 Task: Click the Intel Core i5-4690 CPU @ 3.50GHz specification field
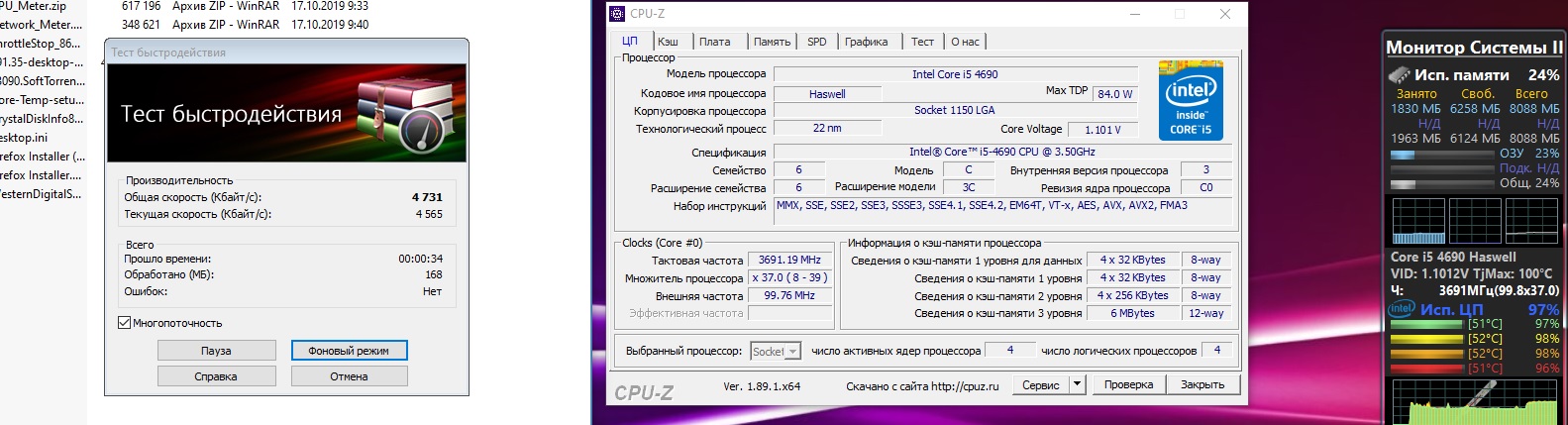pos(1002,152)
